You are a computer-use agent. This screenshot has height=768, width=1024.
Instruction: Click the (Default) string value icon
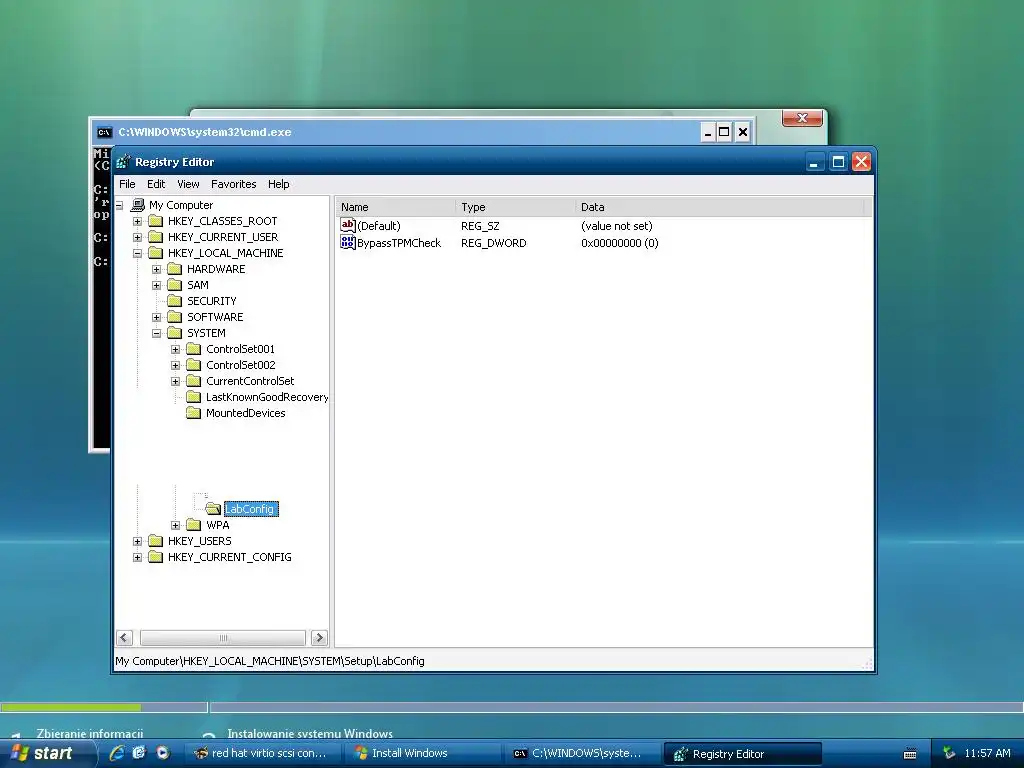[x=347, y=225]
